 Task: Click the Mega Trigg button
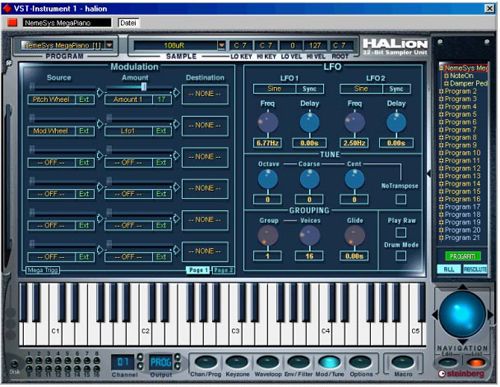click(x=43, y=270)
